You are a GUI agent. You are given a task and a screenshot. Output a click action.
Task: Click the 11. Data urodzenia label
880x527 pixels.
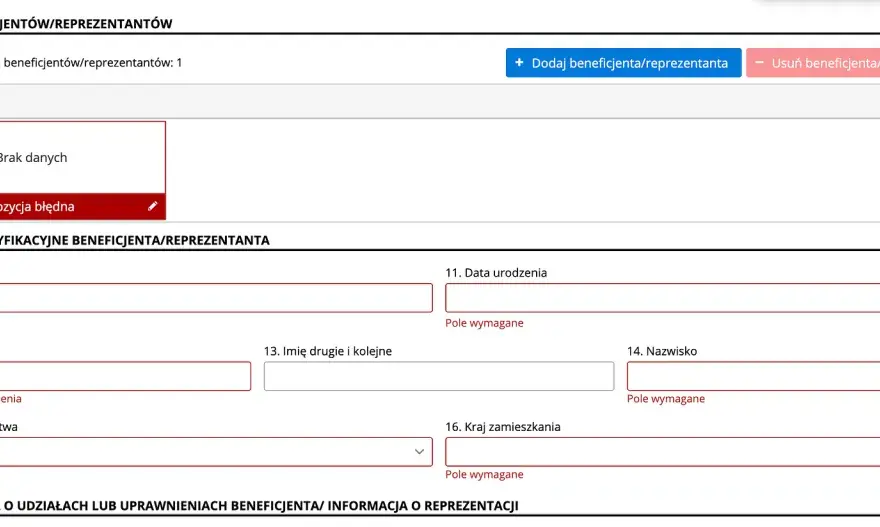496,273
